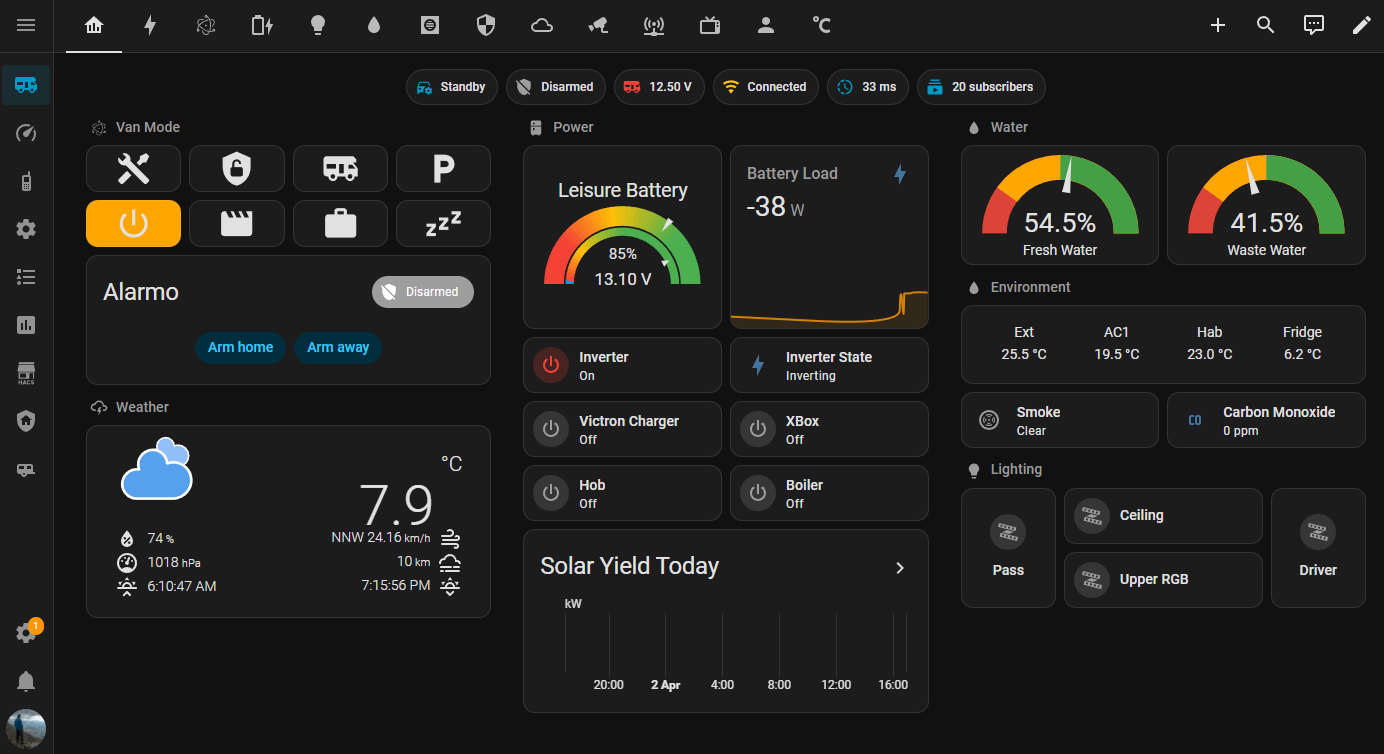1384x754 pixels.
Task: Open the thermometer °C tab
Action: pyautogui.click(x=821, y=25)
